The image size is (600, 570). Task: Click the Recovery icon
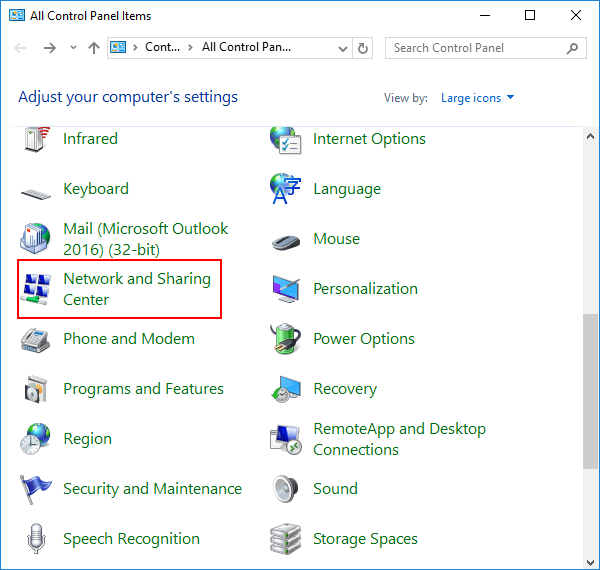[x=285, y=389]
